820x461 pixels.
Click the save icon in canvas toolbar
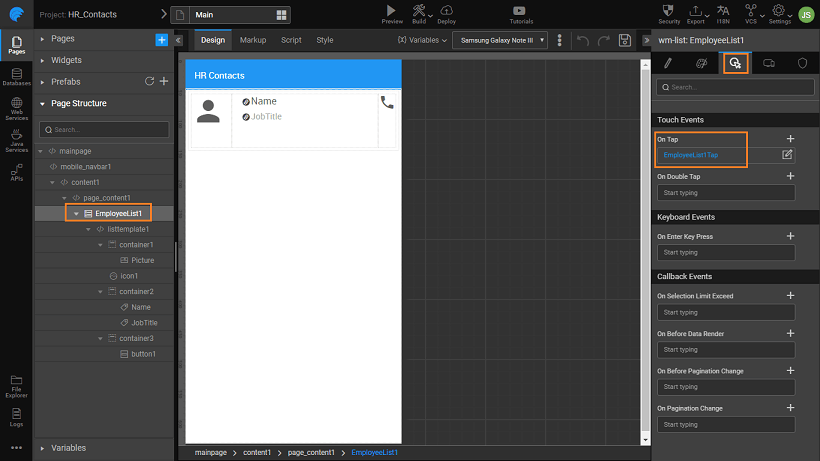pyautogui.click(x=625, y=40)
